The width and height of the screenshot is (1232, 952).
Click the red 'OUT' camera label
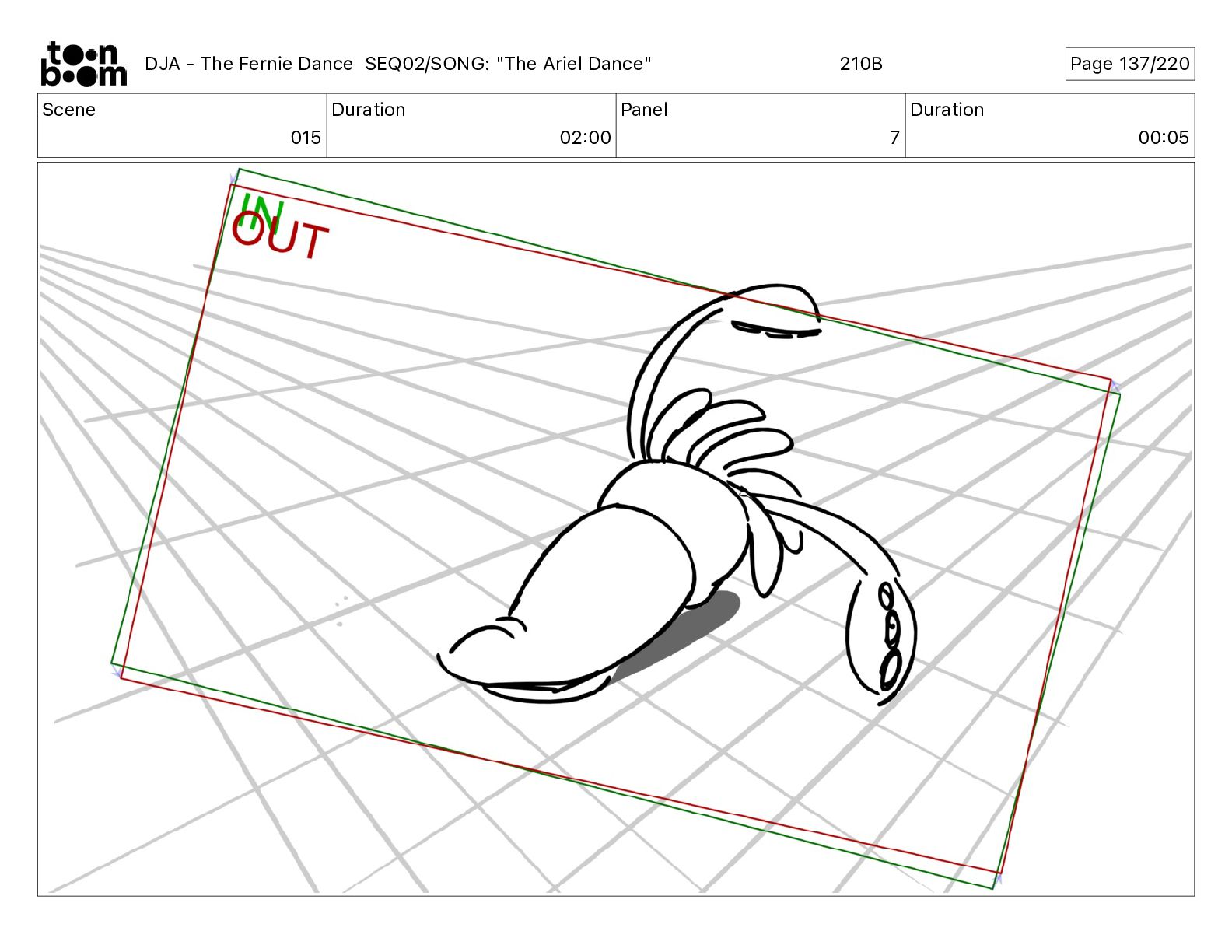280,236
